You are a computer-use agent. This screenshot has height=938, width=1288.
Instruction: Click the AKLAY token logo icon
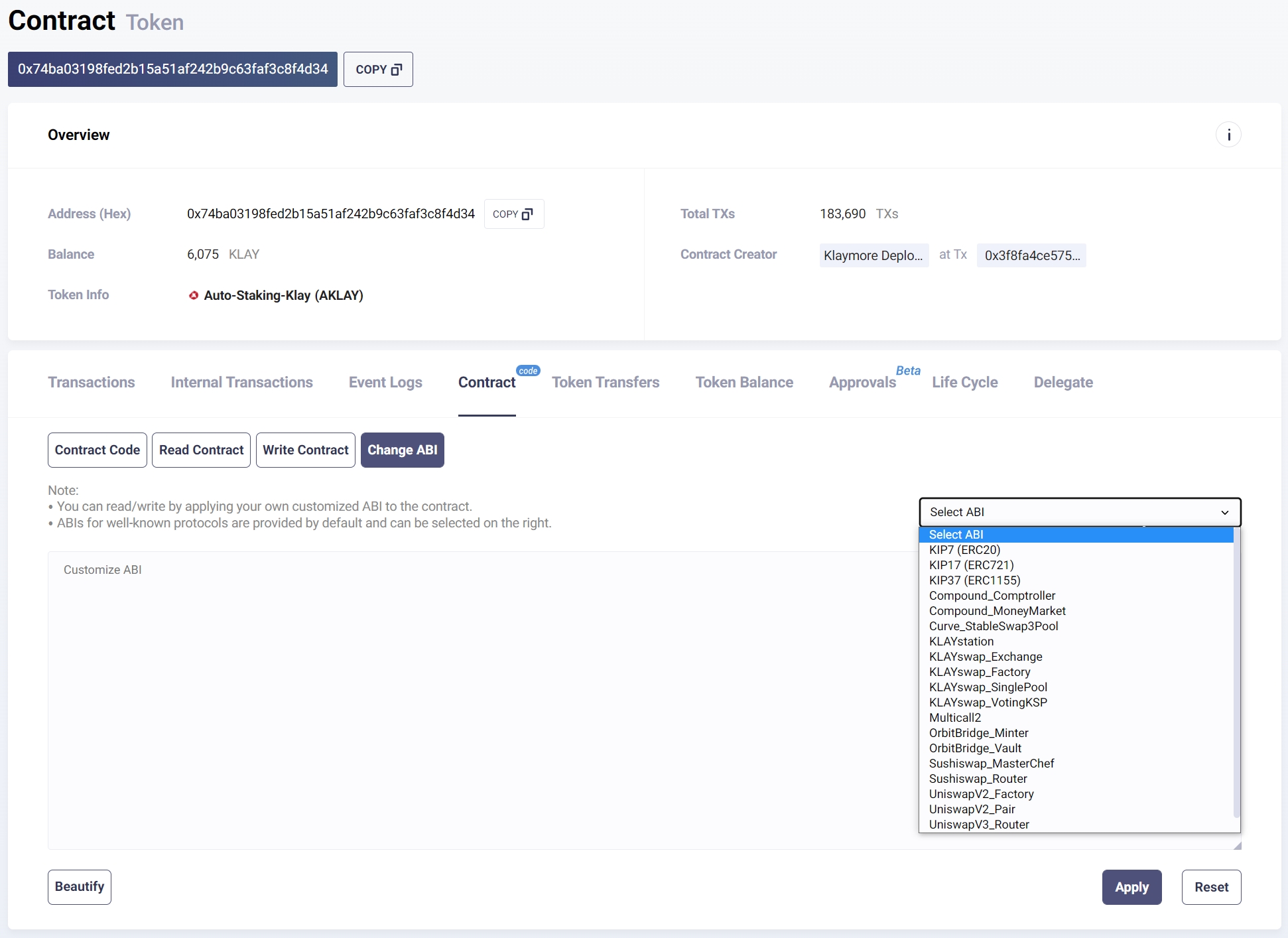(x=193, y=295)
